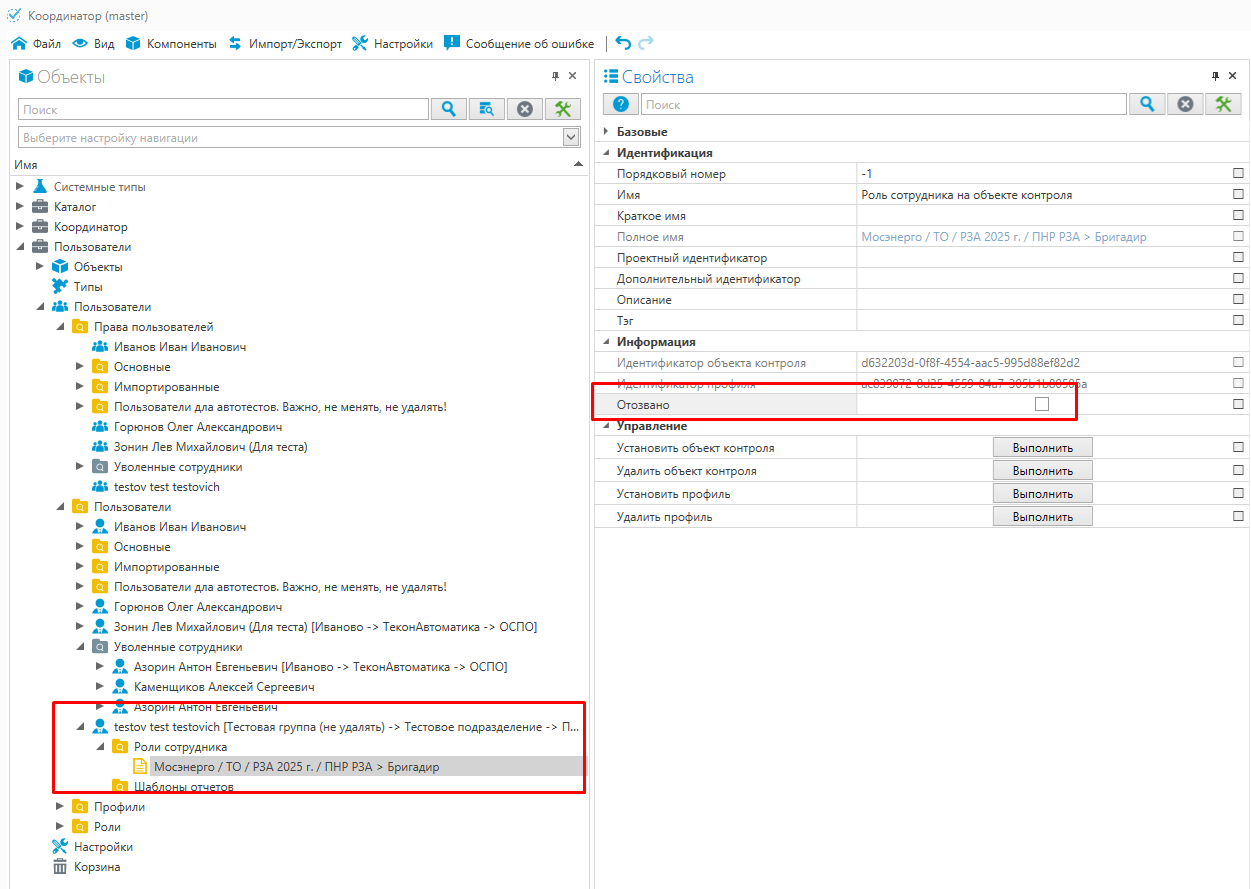Click the Properties search magnifier button

coord(1147,104)
